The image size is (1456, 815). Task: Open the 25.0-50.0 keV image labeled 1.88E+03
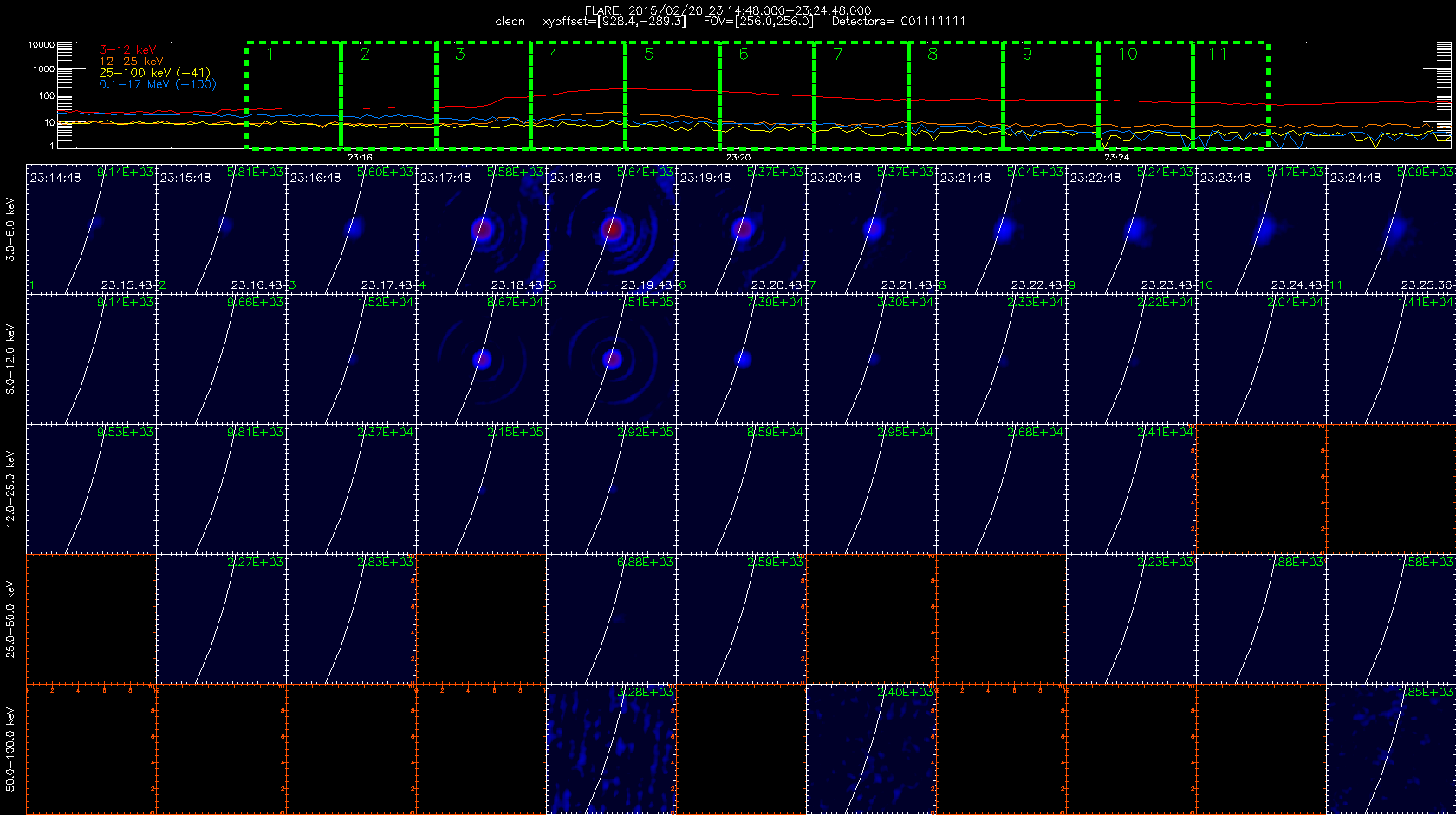click(x=1261, y=619)
